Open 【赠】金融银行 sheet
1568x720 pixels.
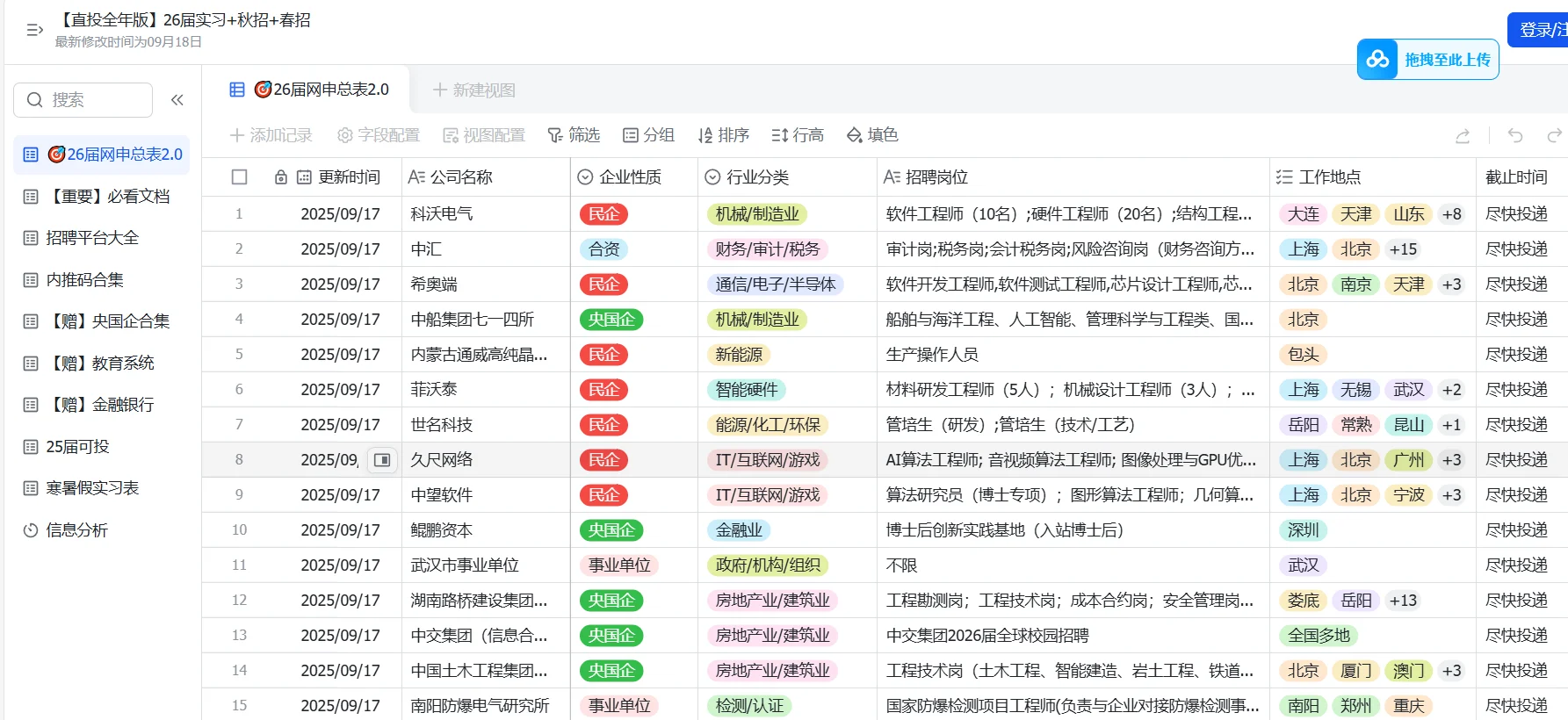pyautogui.click(x=102, y=405)
